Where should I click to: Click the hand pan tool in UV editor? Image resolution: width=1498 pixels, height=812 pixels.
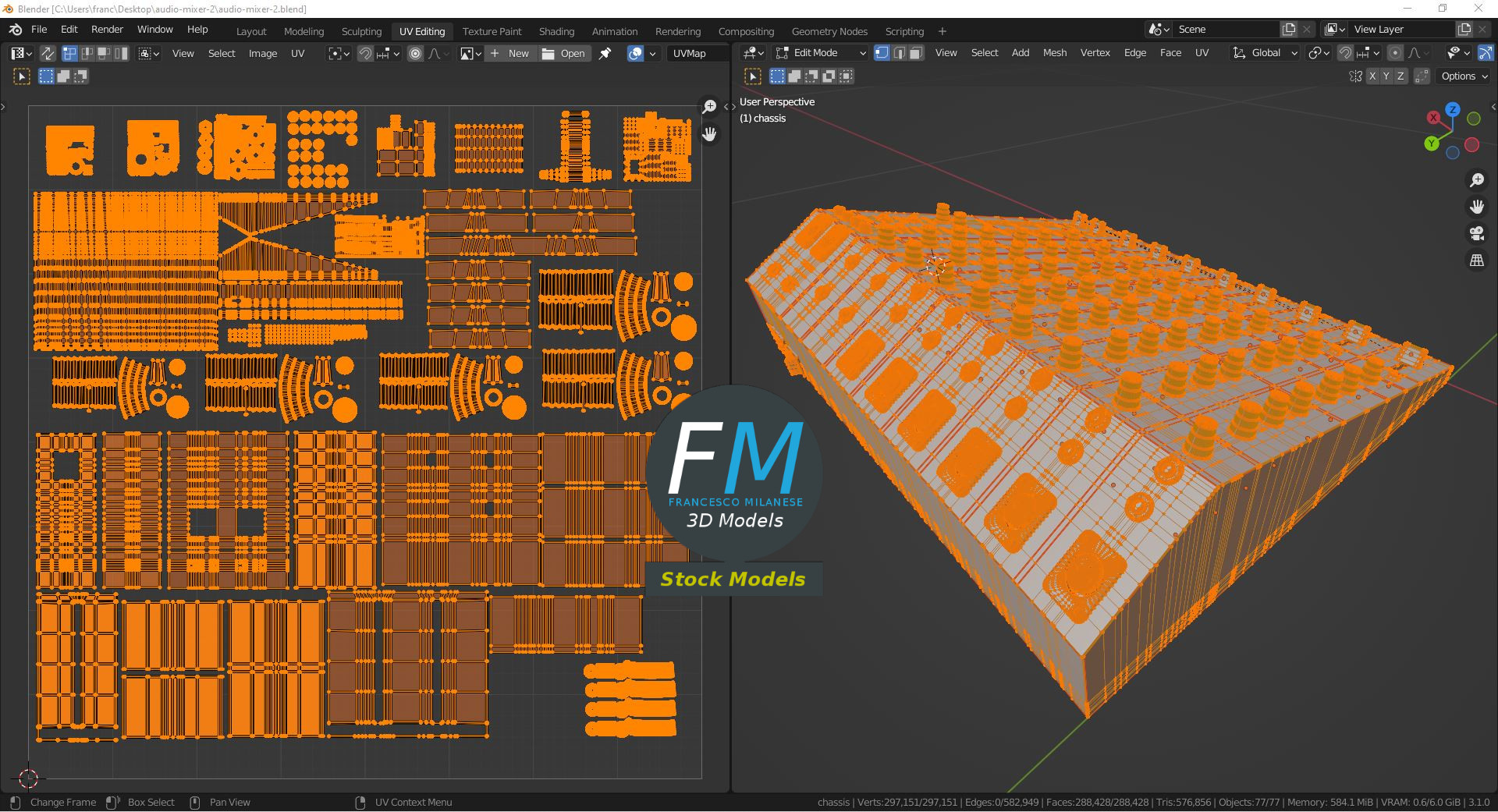pyautogui.click(x=709, y=134)
